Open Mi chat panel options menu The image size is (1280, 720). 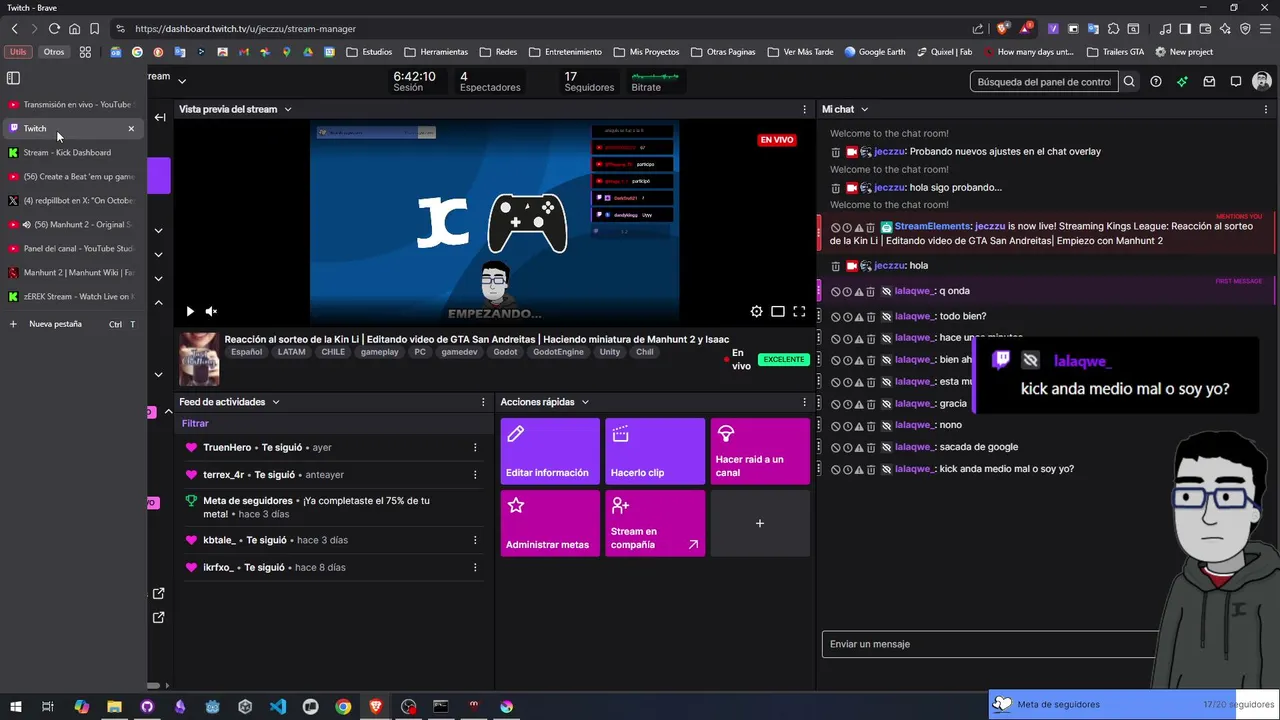point(1266,109)
